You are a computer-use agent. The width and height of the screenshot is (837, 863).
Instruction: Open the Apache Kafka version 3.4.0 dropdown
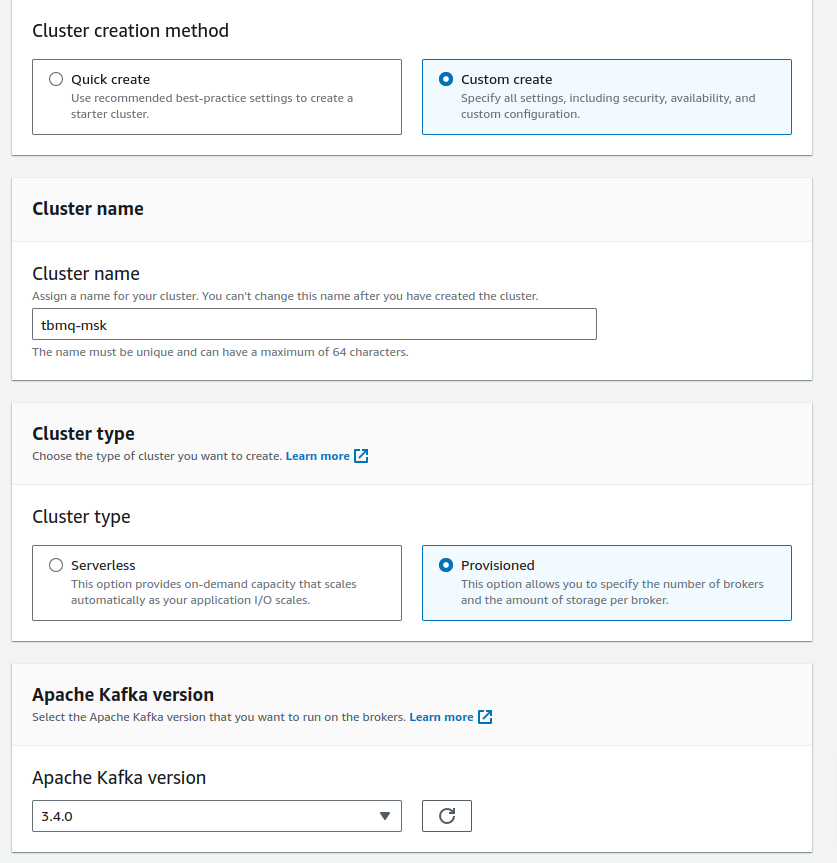point(200,816)
